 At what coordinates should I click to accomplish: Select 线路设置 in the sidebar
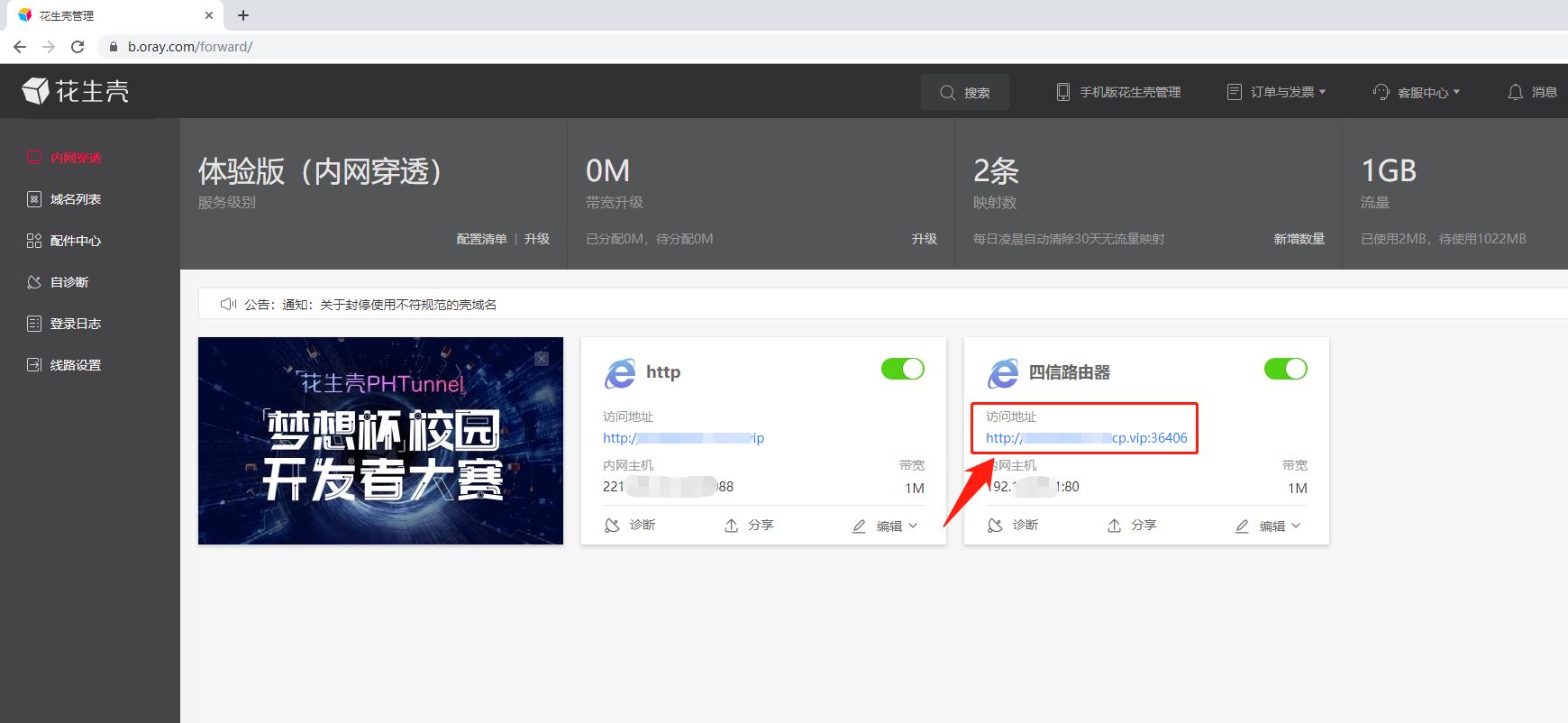(76, 365)
